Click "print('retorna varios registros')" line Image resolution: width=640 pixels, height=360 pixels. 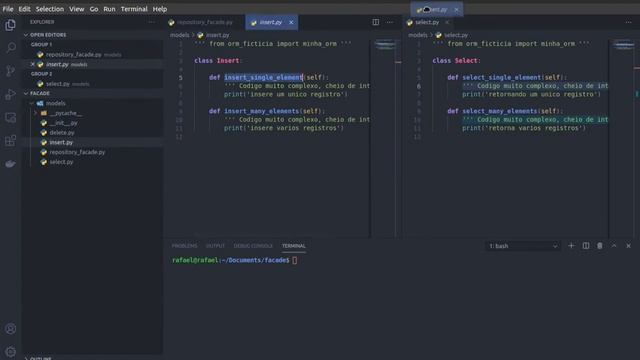click(x=524, y=128)
